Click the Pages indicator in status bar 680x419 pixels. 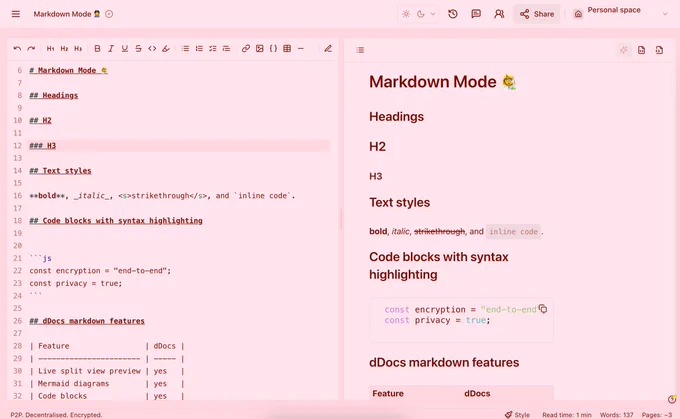coord(657,415)
